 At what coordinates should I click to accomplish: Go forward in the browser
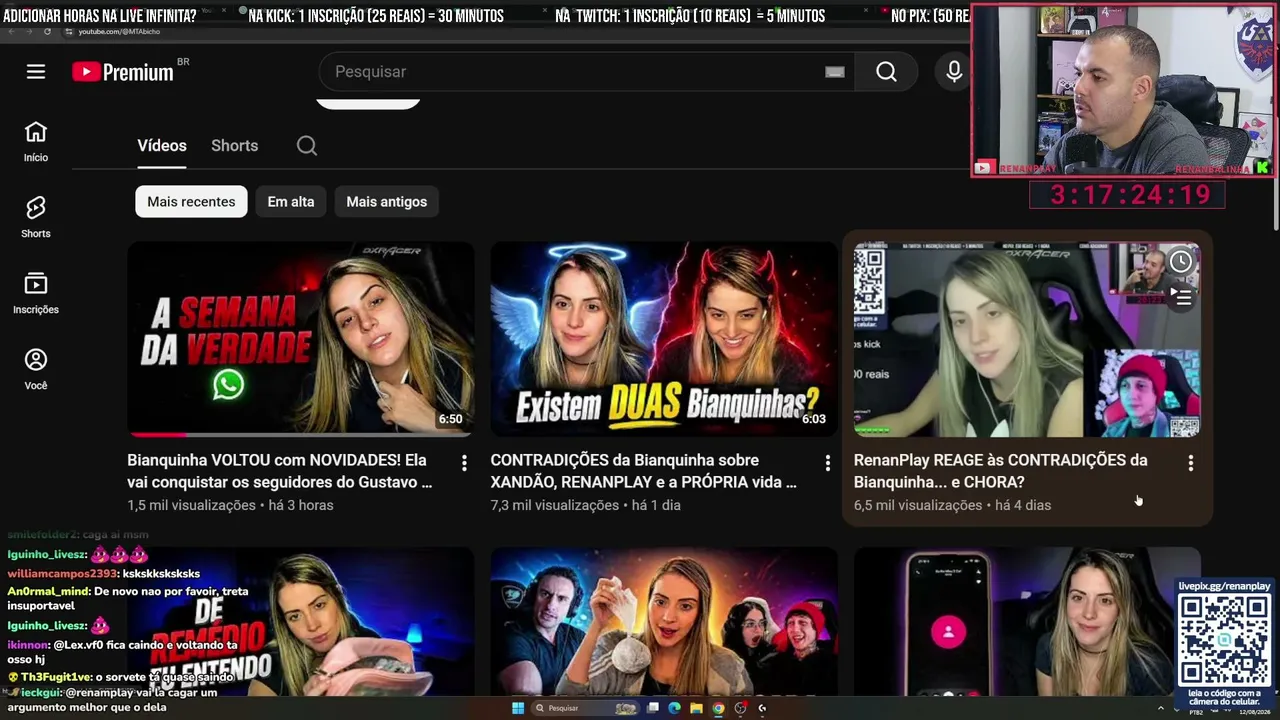coord(29,32)
